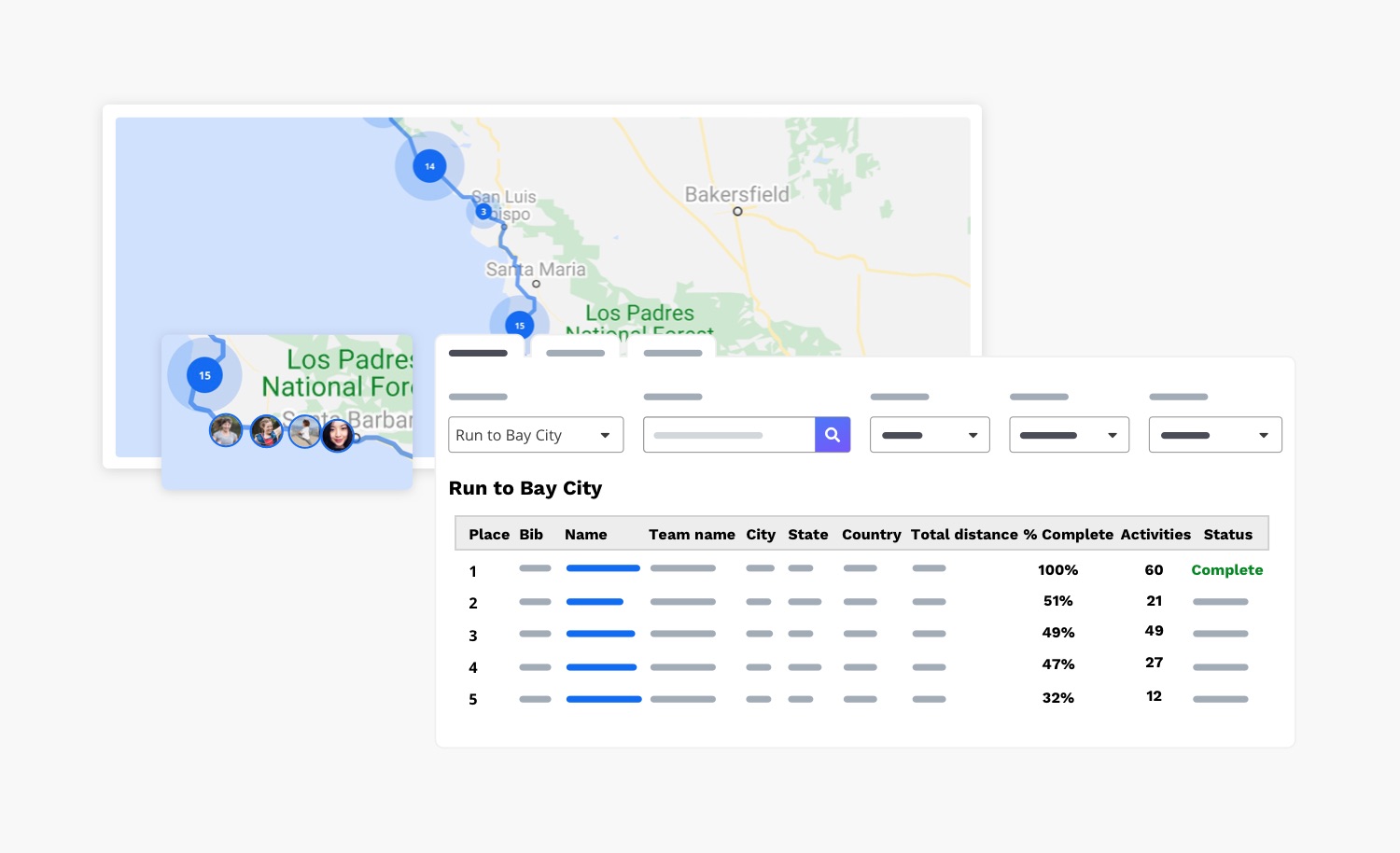Switch to the third tab above filters
Image resolution: width=1400 pixels, height=853 pixels.
click(672, 353)
